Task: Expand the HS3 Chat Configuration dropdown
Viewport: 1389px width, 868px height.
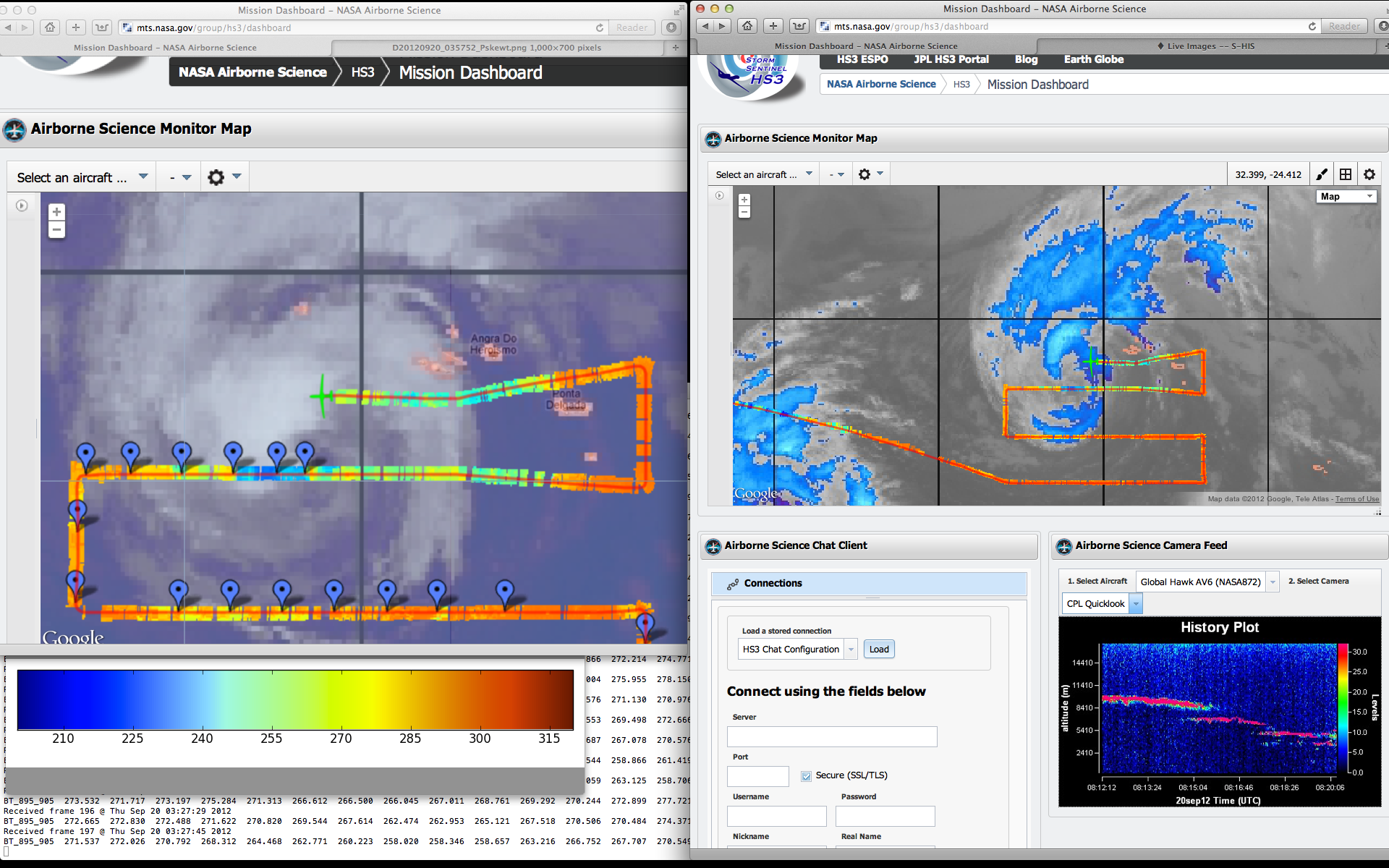Action: pos(851,650)
